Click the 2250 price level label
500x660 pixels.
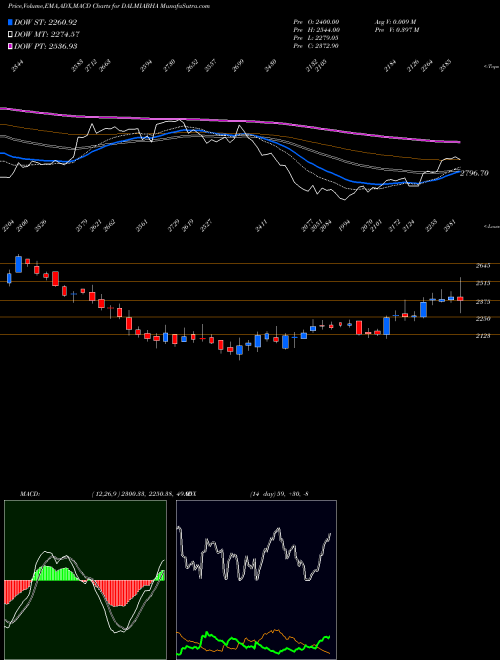pos(483,319)
